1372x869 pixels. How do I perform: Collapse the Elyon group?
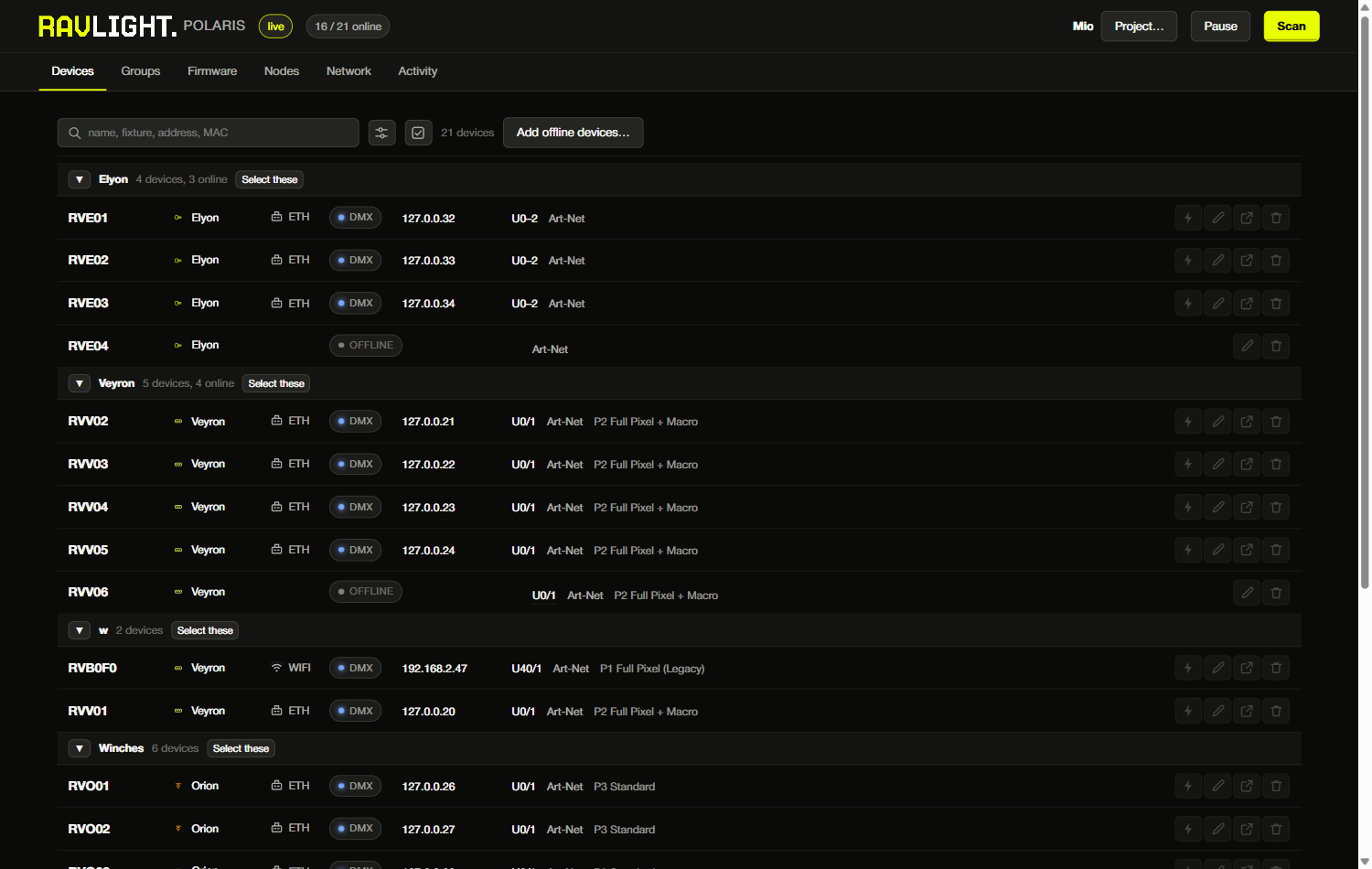[x=80, y=179]
